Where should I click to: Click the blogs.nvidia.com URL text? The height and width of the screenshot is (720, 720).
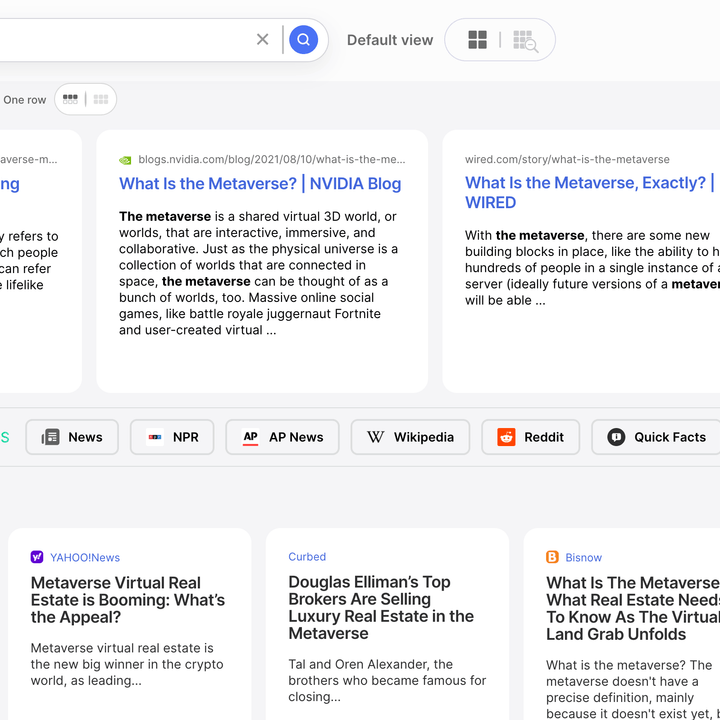tap(272, 159)
